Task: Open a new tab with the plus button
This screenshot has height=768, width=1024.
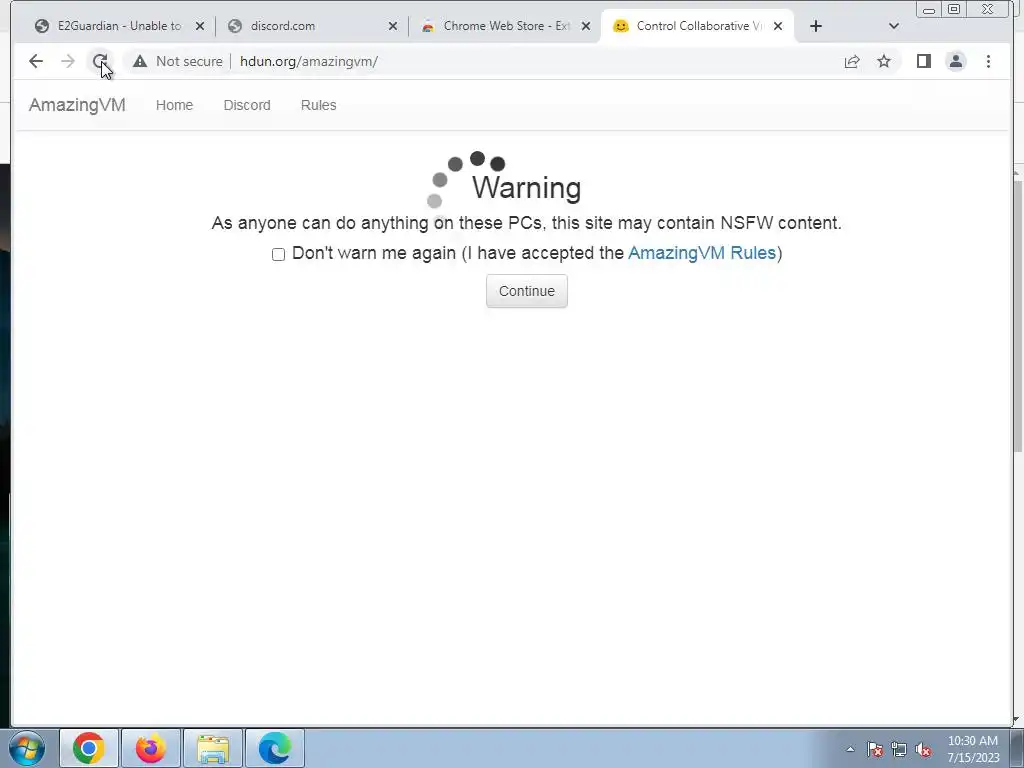Action: click(x=816, y=26)
